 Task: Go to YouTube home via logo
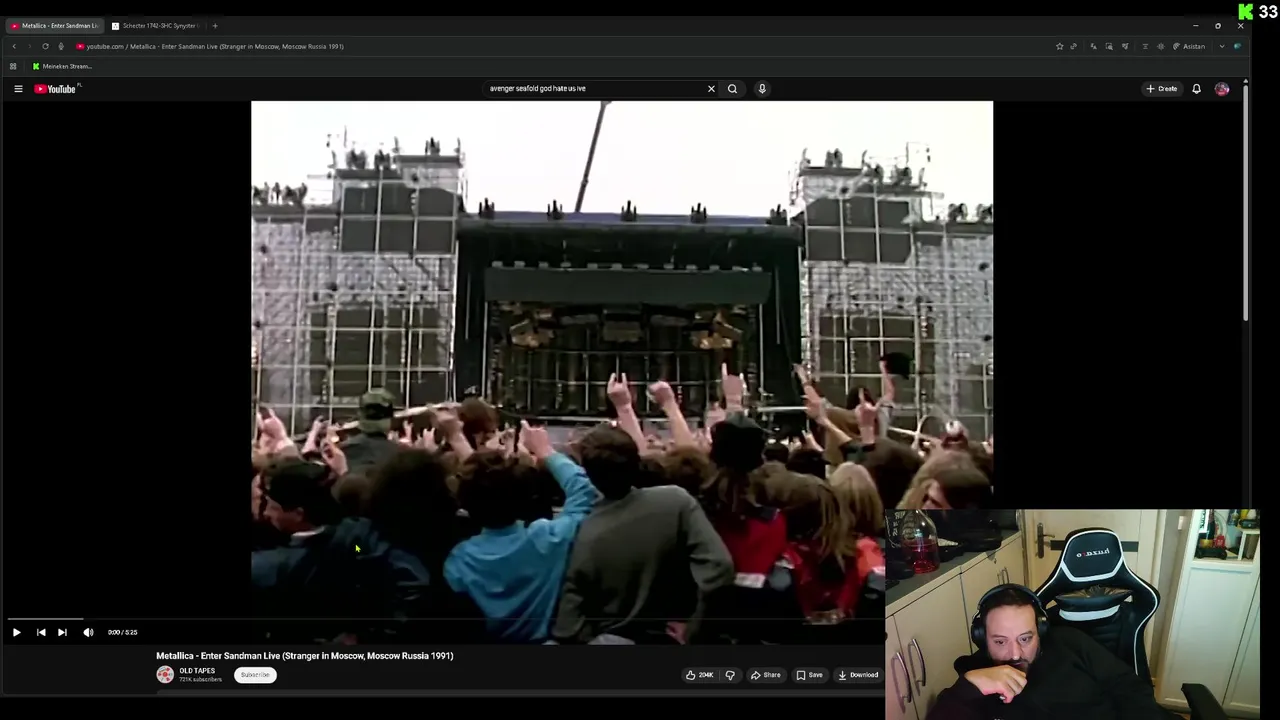(x=56, y=89)
